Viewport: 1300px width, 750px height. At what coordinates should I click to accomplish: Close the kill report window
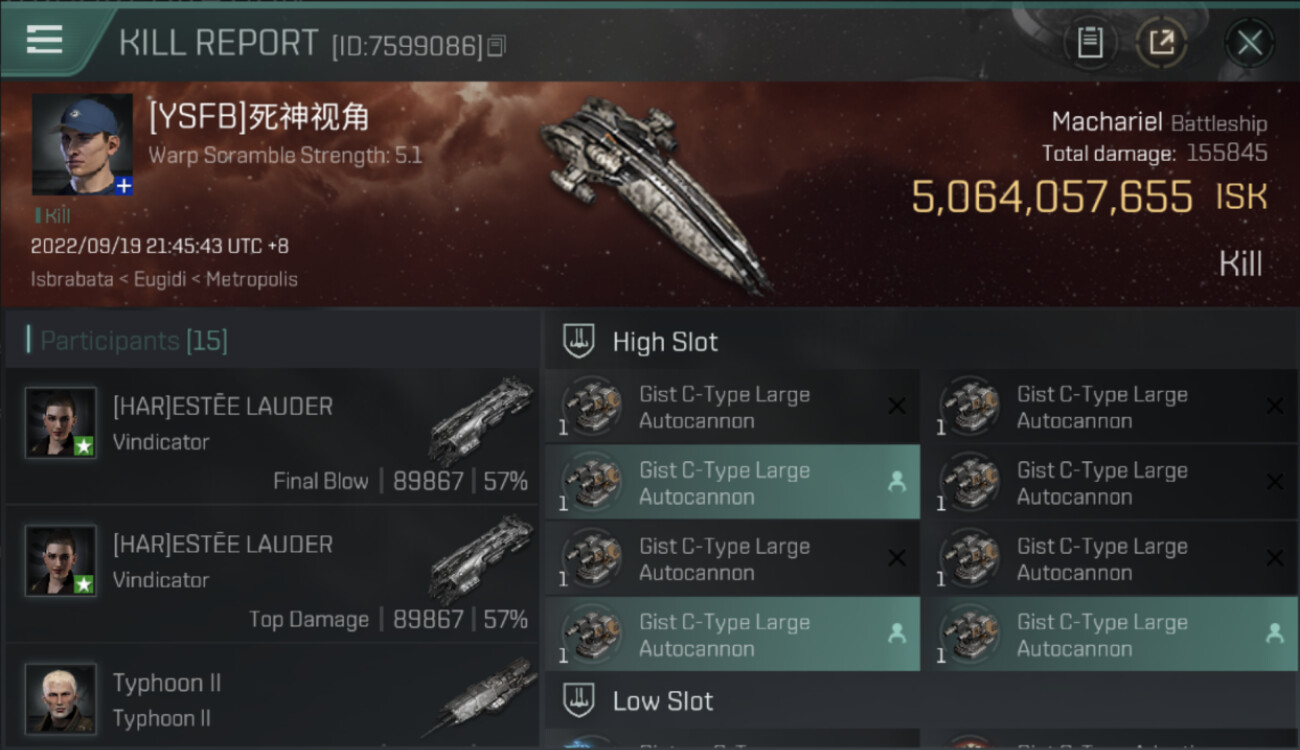pos(1249,43)
